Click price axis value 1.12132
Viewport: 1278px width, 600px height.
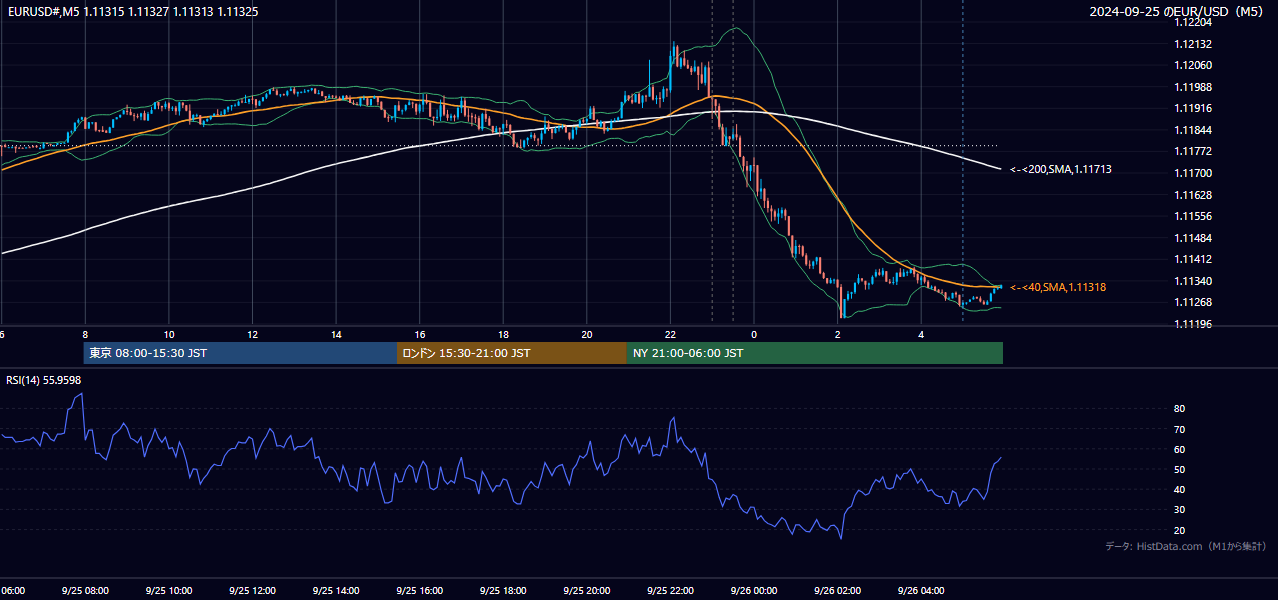pyautogui.click(x=1193, y=44)
